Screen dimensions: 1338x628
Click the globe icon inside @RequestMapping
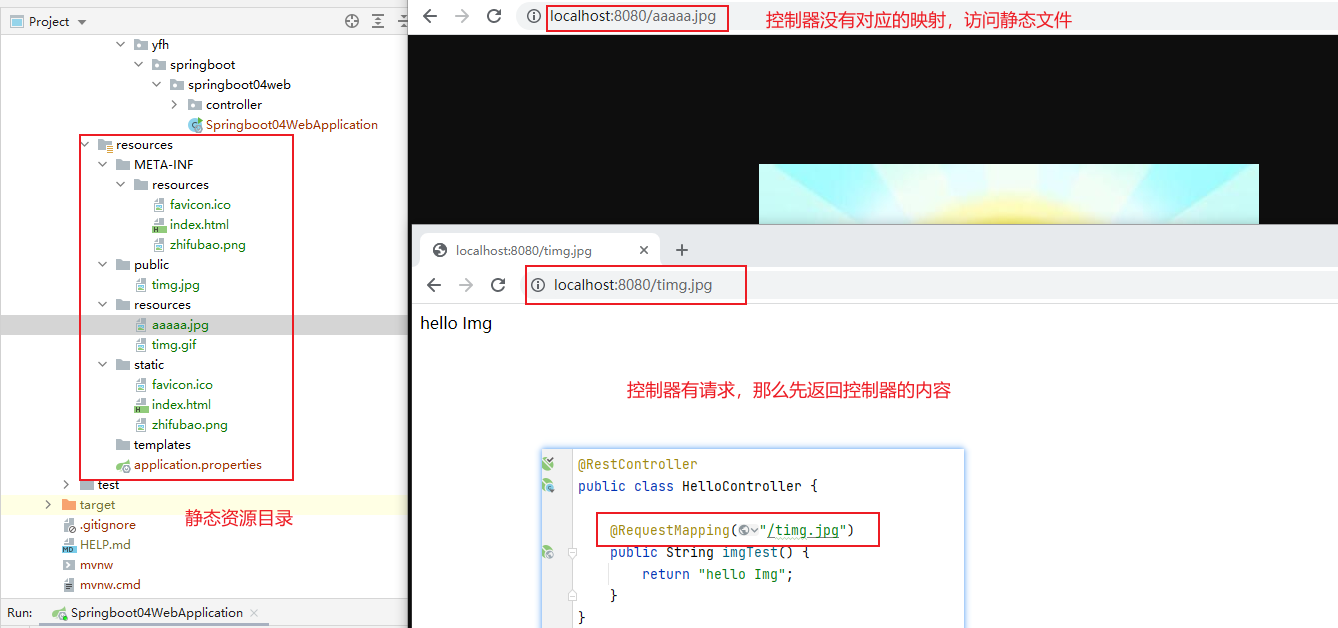point(744,530)
